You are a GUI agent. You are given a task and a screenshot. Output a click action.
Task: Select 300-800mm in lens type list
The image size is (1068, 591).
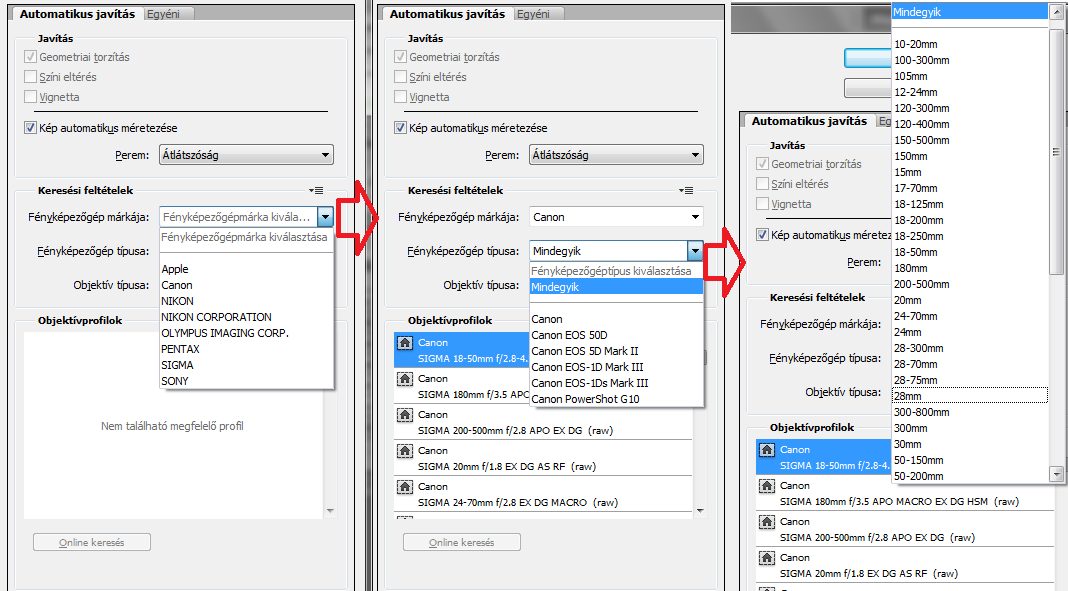tap(970, 412)
